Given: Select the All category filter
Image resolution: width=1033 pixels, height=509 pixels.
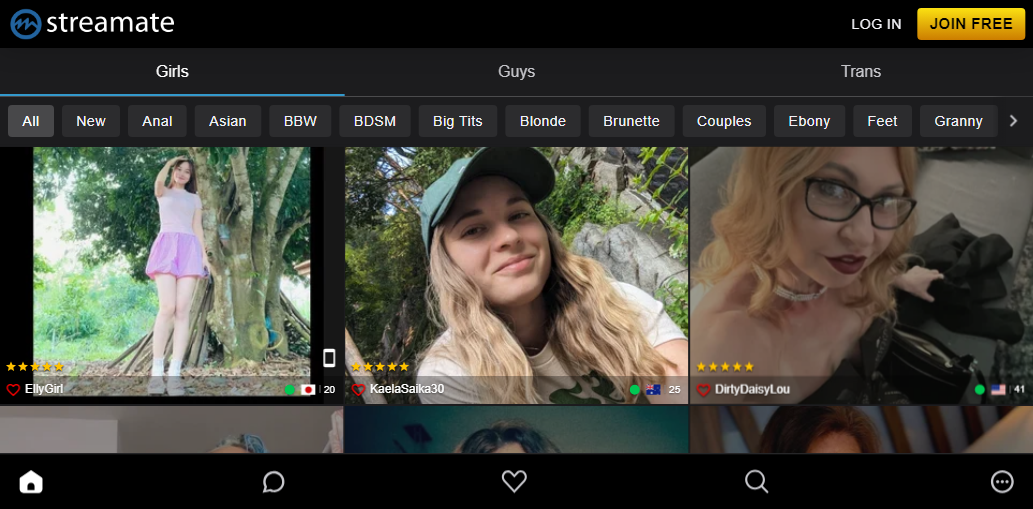Looking at the screenshot, I should tap(31, 121).
